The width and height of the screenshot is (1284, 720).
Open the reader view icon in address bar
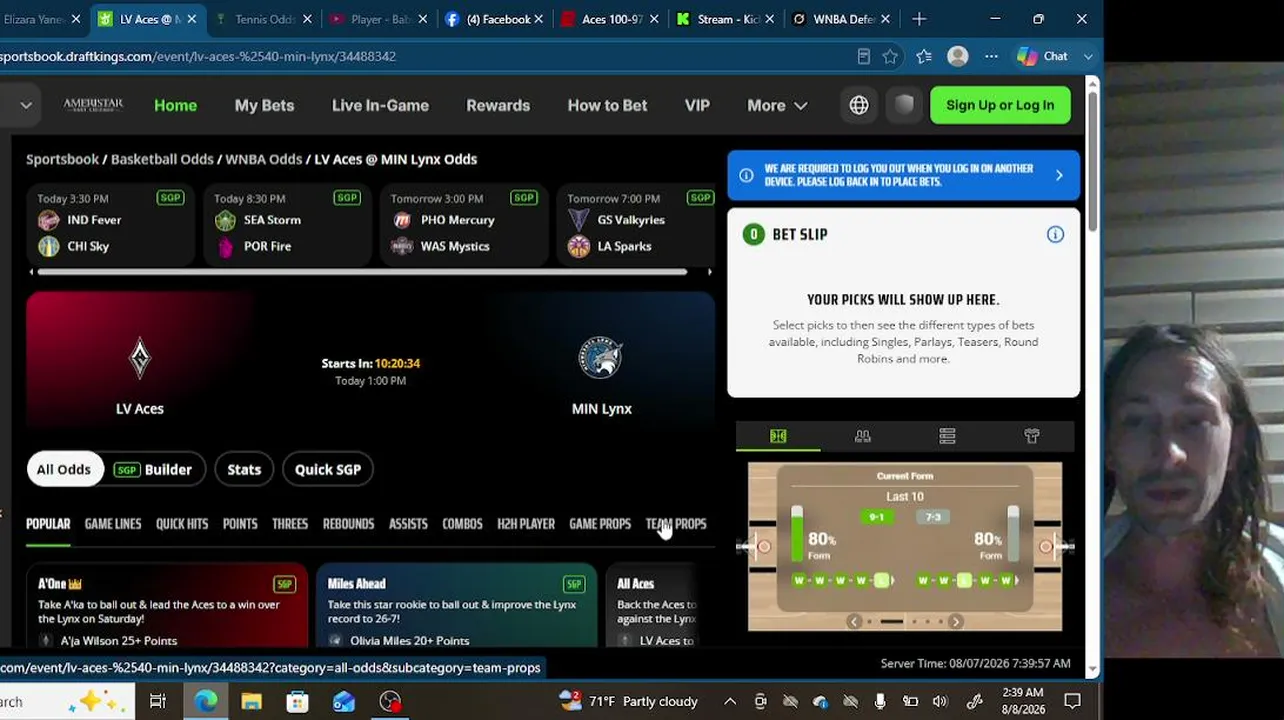(863, 56)
